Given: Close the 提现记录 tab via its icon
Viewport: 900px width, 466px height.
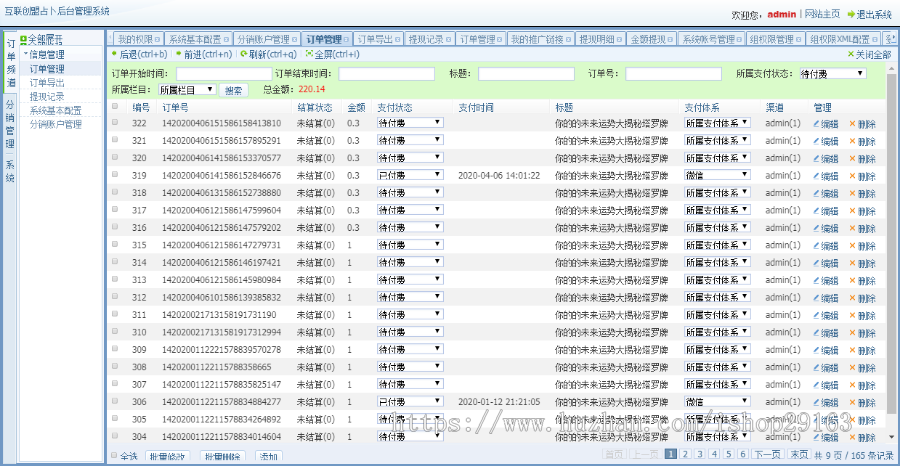Looking at the screenshot, I should (x=448, y=40).
